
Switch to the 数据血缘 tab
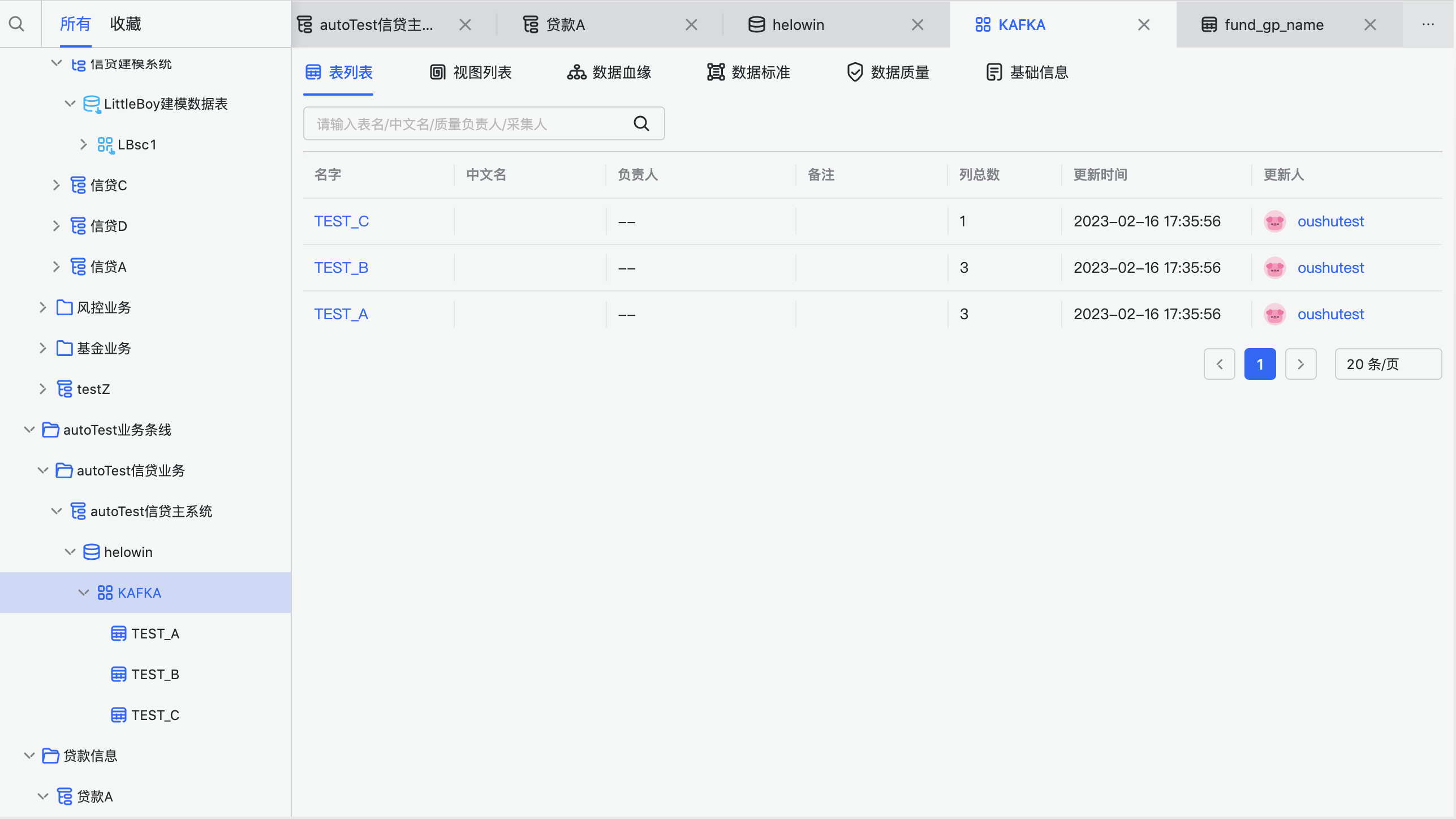(609, 72)
